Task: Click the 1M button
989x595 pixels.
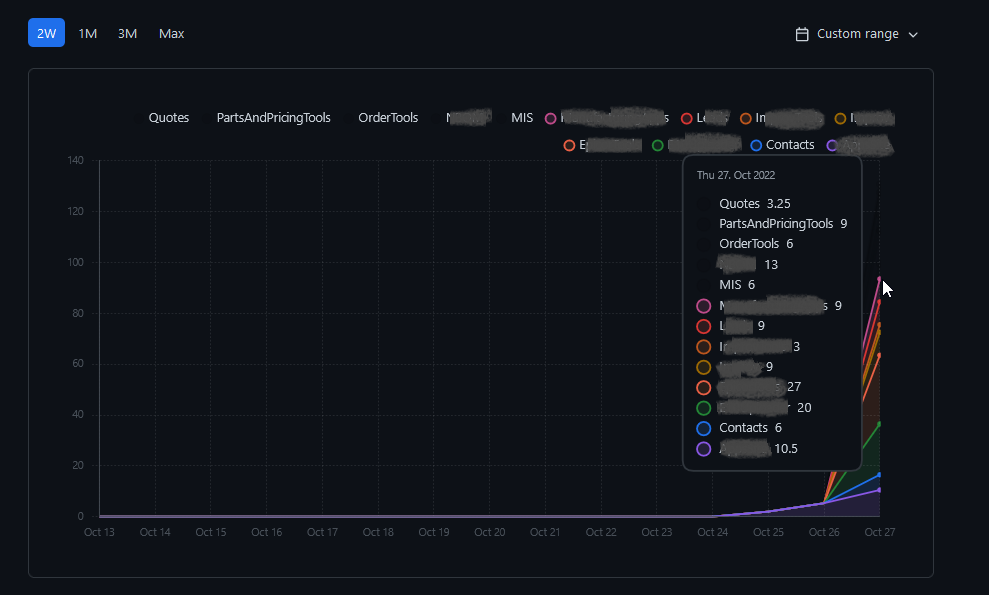Action: pos(87,33)
